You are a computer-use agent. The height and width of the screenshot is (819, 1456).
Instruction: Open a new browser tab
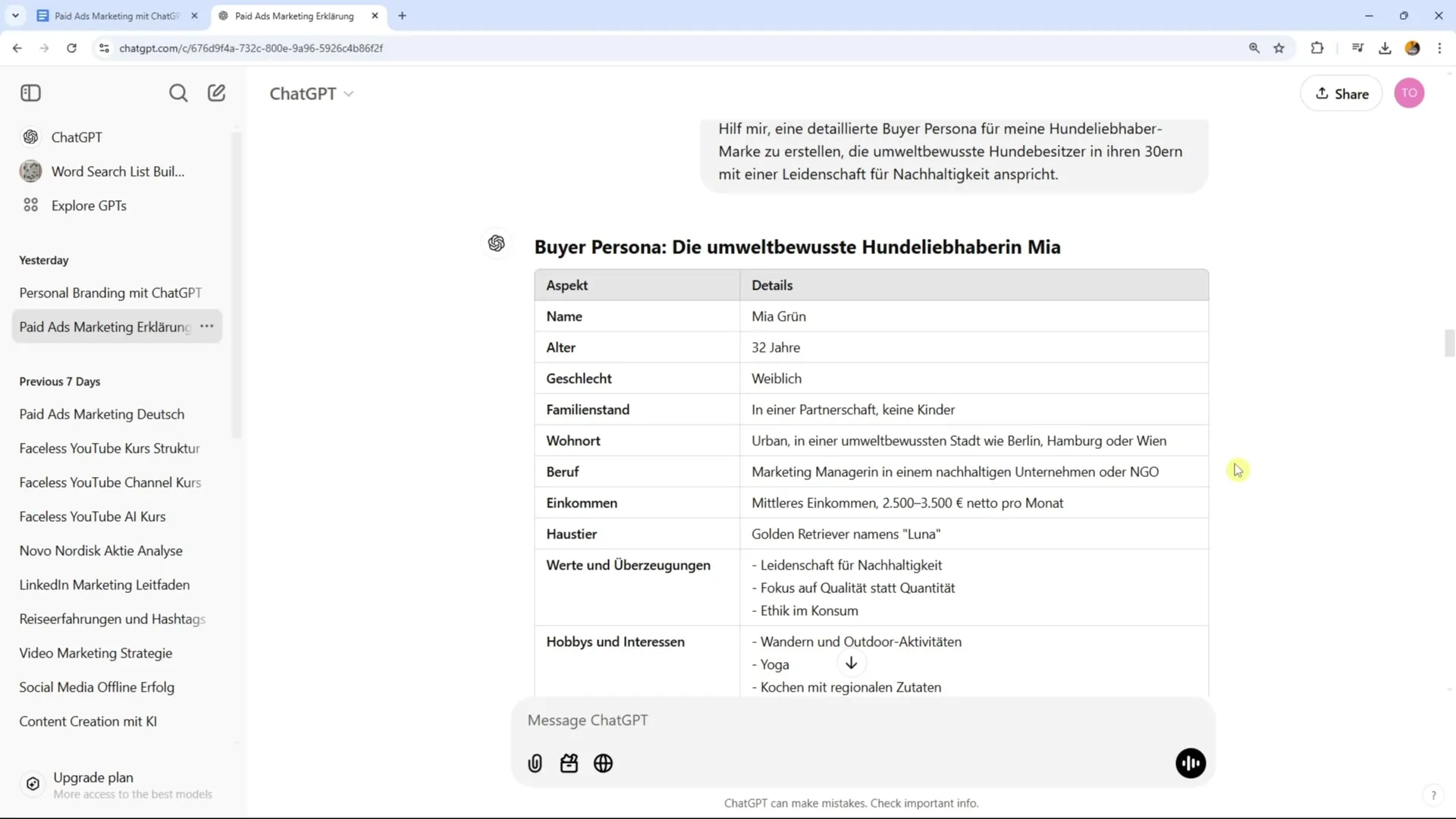402,15
